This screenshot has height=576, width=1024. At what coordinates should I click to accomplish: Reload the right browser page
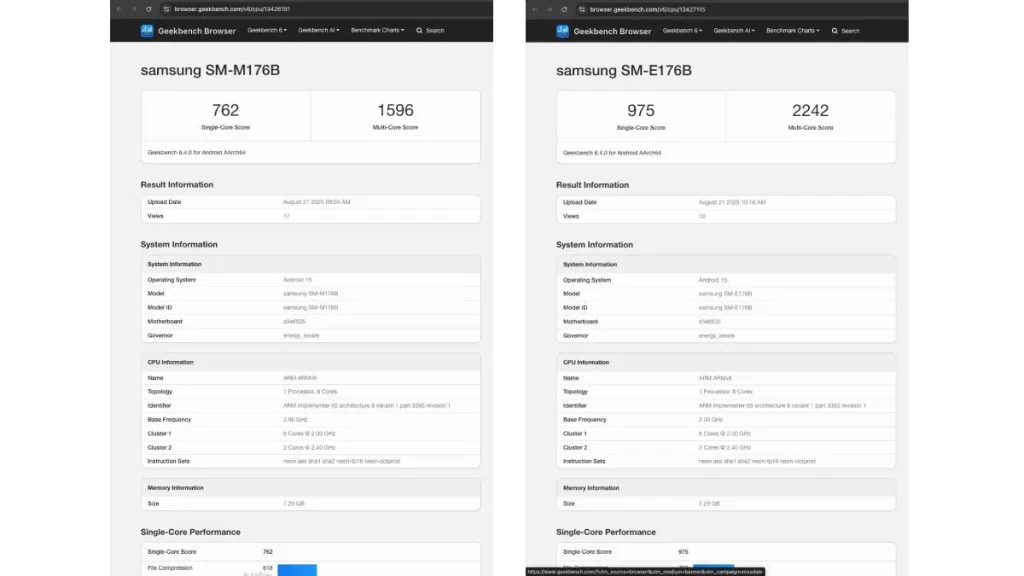[565, 9]
